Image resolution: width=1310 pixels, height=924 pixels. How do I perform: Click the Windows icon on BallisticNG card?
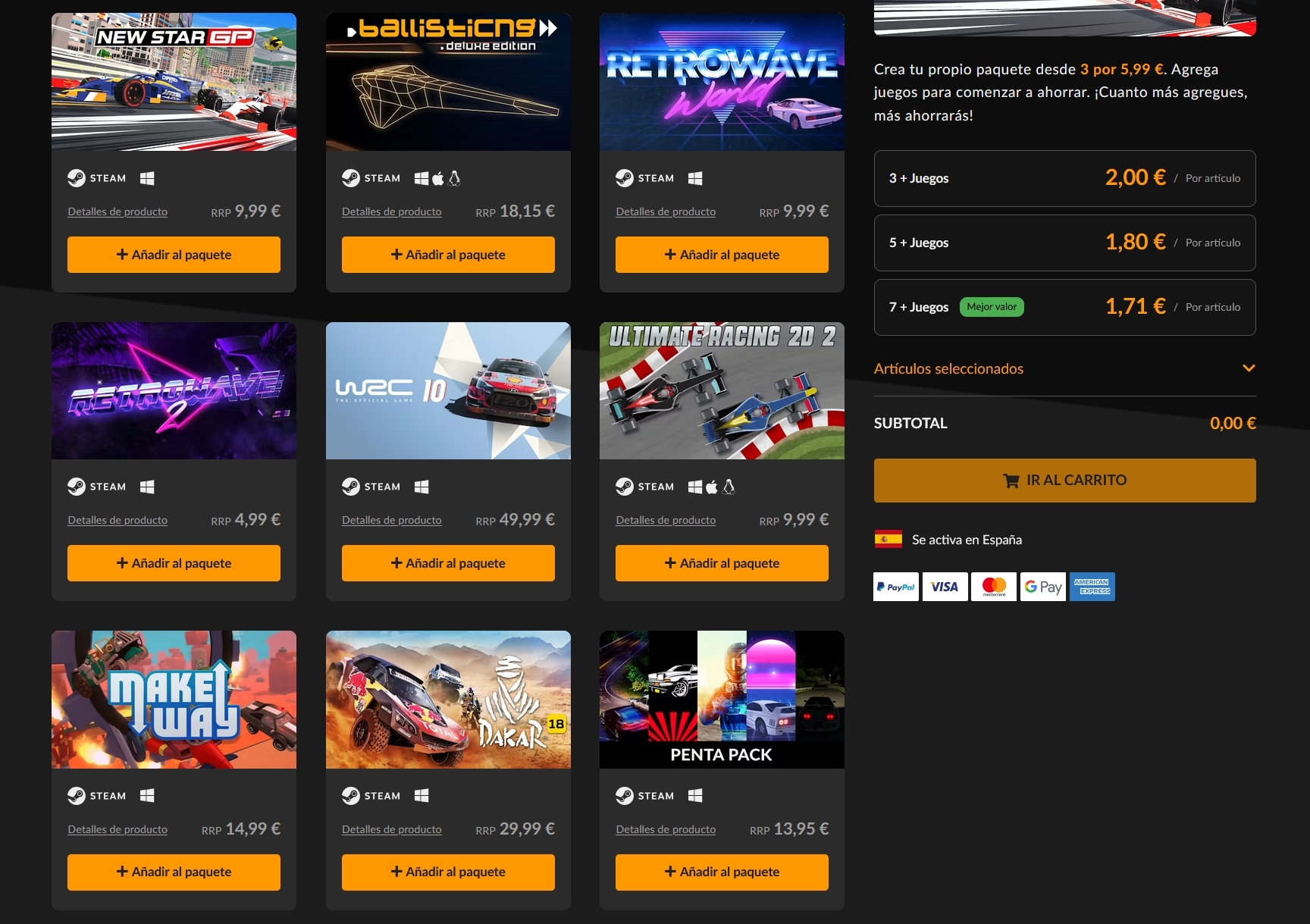pos(422,178)
